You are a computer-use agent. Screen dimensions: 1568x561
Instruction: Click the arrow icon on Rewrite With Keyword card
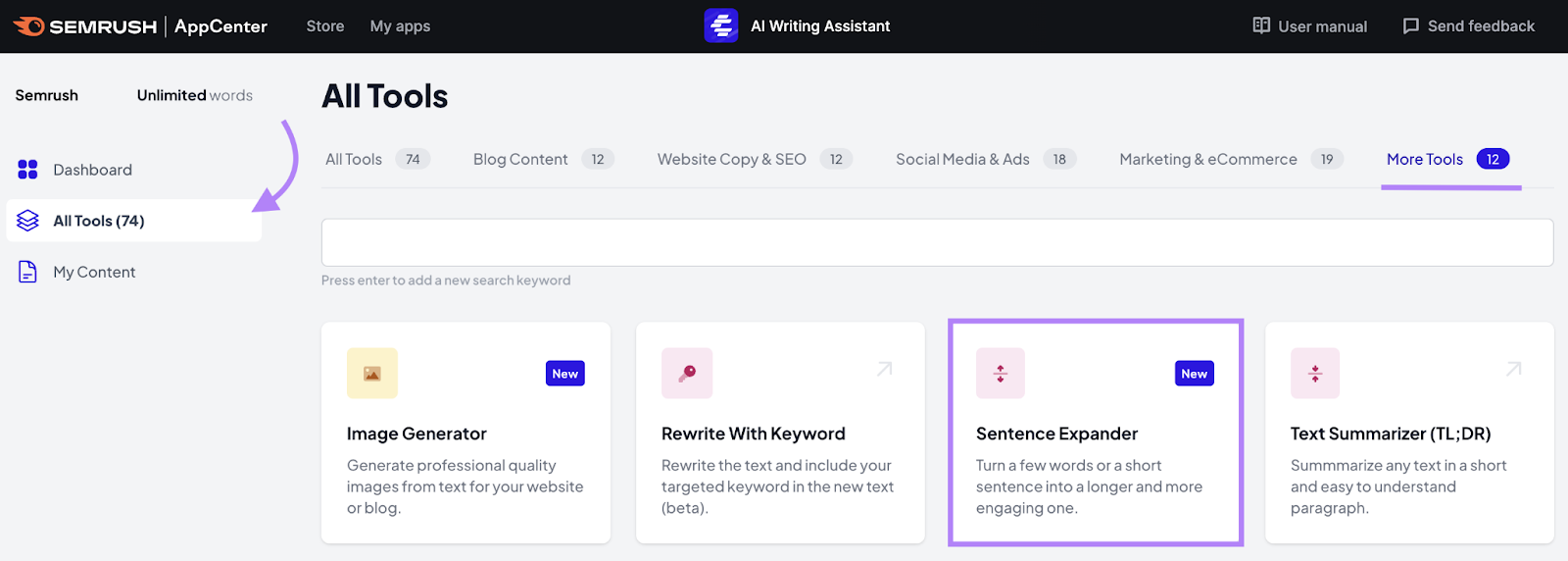(x=884, y=369)
